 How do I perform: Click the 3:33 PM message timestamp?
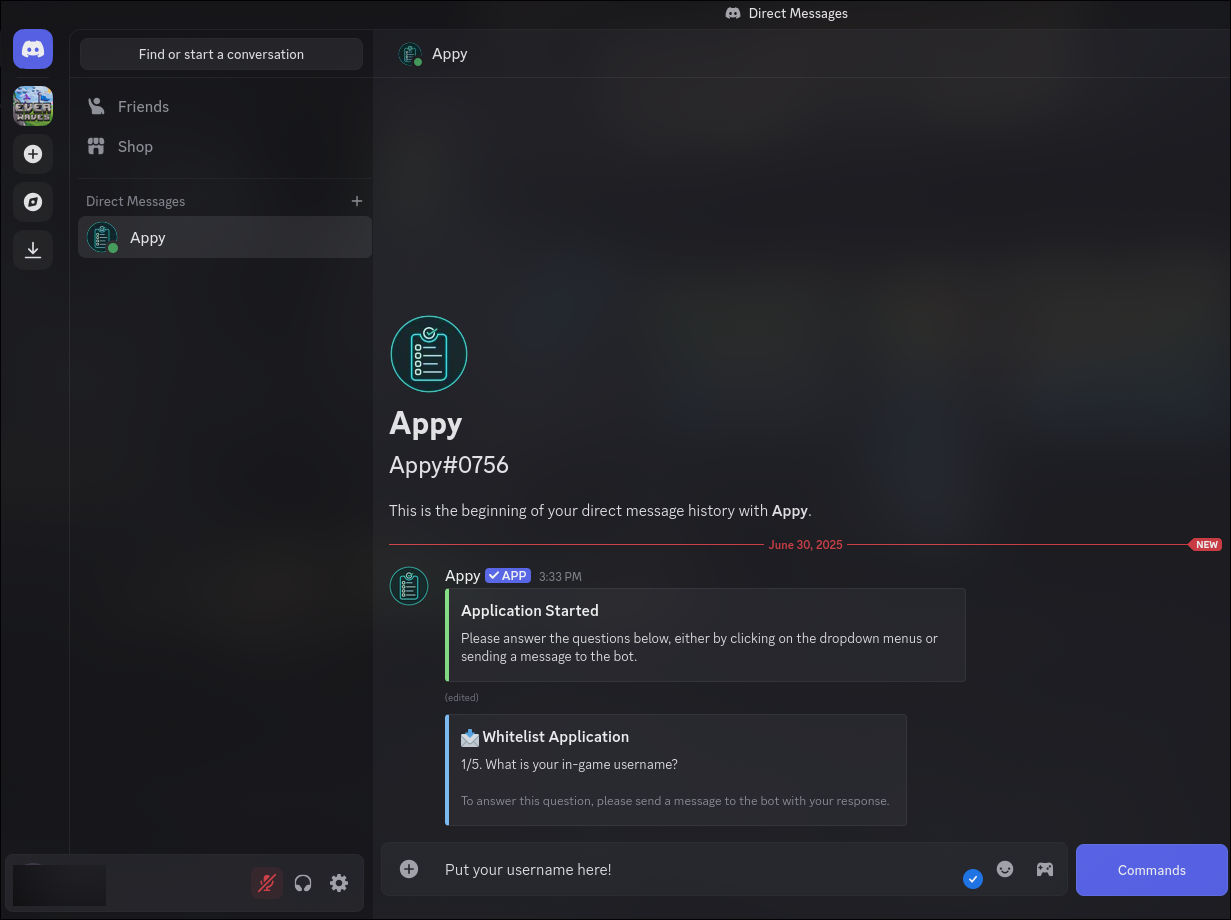[560, 577]
